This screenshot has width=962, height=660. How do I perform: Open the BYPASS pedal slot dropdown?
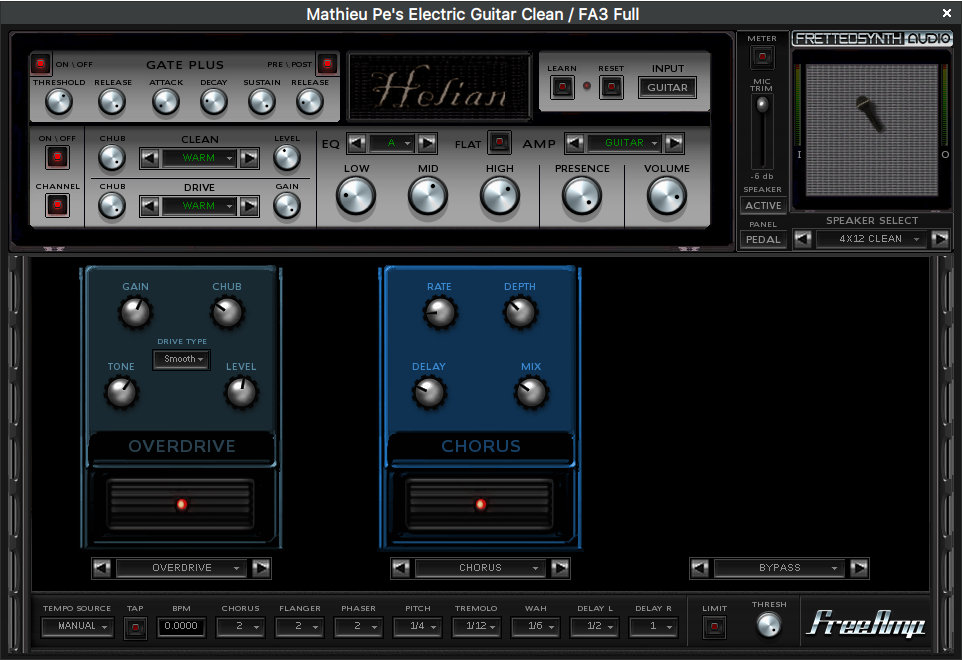(779, 568)
